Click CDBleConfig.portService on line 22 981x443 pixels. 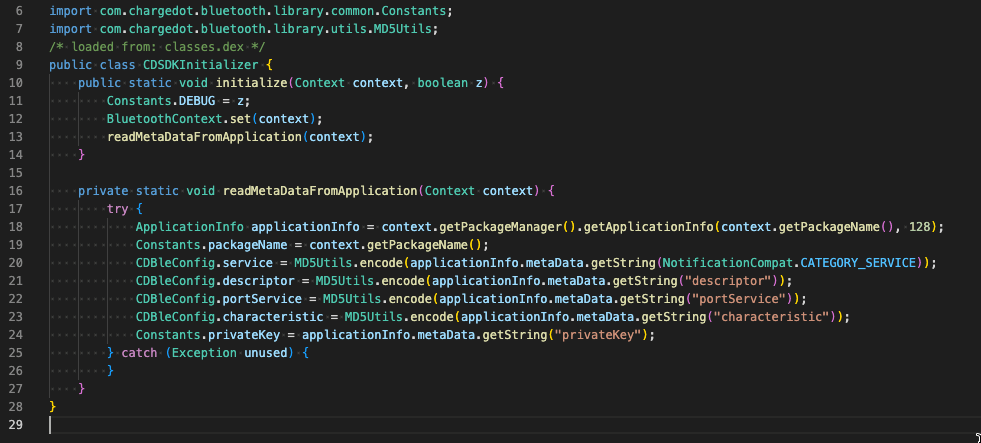pos(218,299)
